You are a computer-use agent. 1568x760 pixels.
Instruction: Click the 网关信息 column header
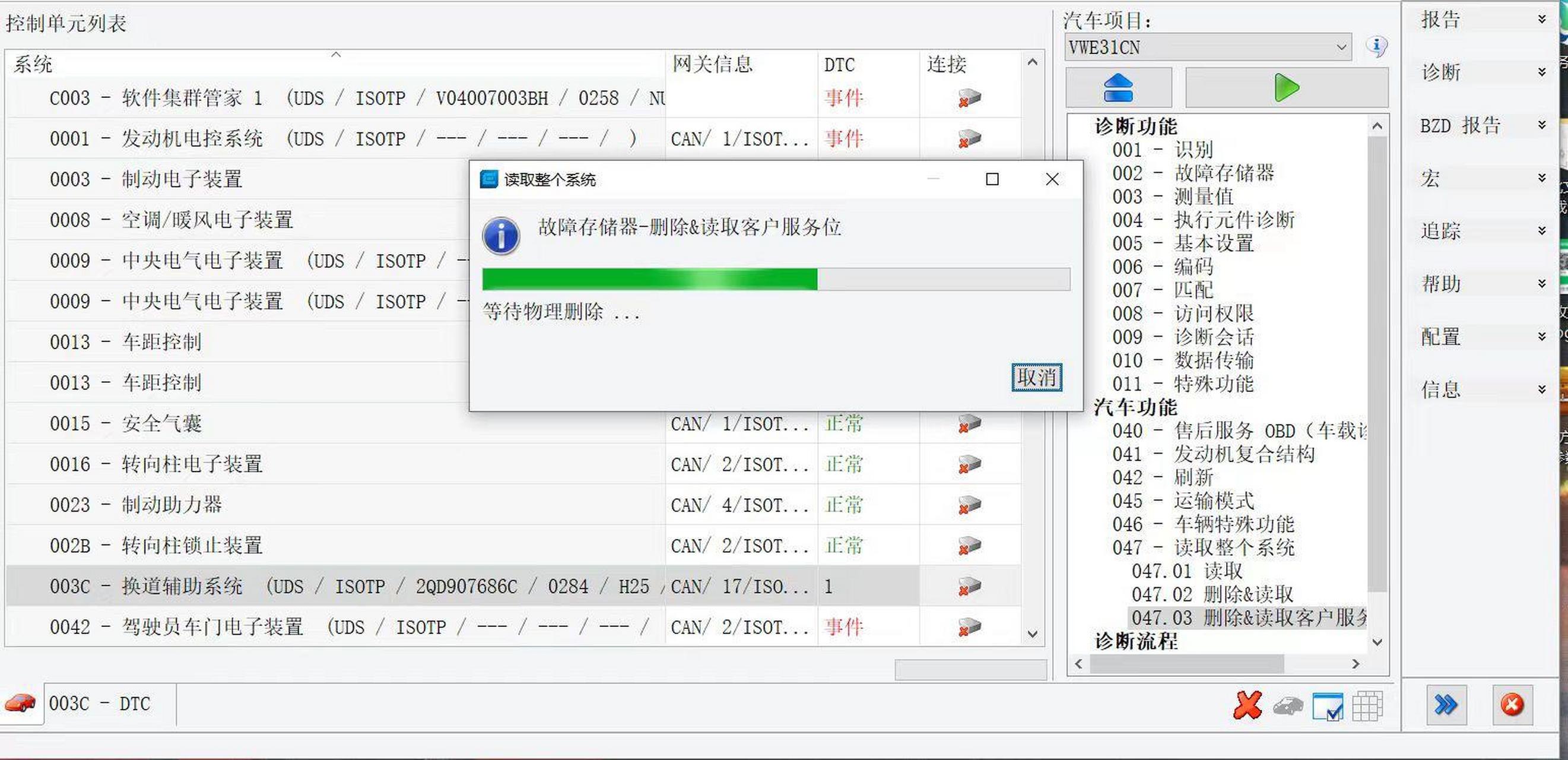(x=741, y=64)
